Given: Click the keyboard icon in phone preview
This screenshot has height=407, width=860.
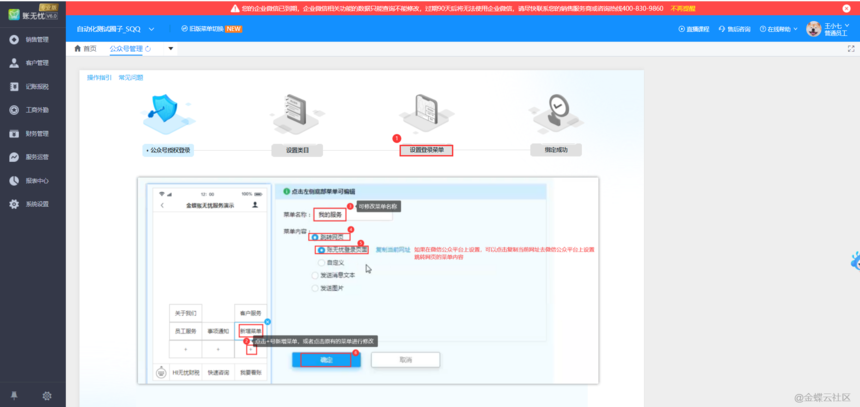Looking at the screenshot, I should point(161,373).
